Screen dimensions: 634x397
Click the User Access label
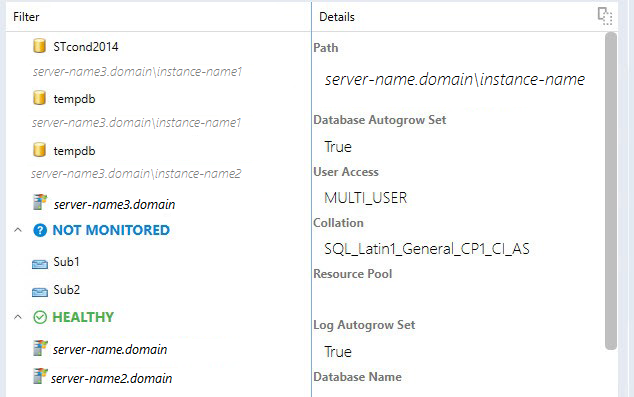[x=346, y=172]
